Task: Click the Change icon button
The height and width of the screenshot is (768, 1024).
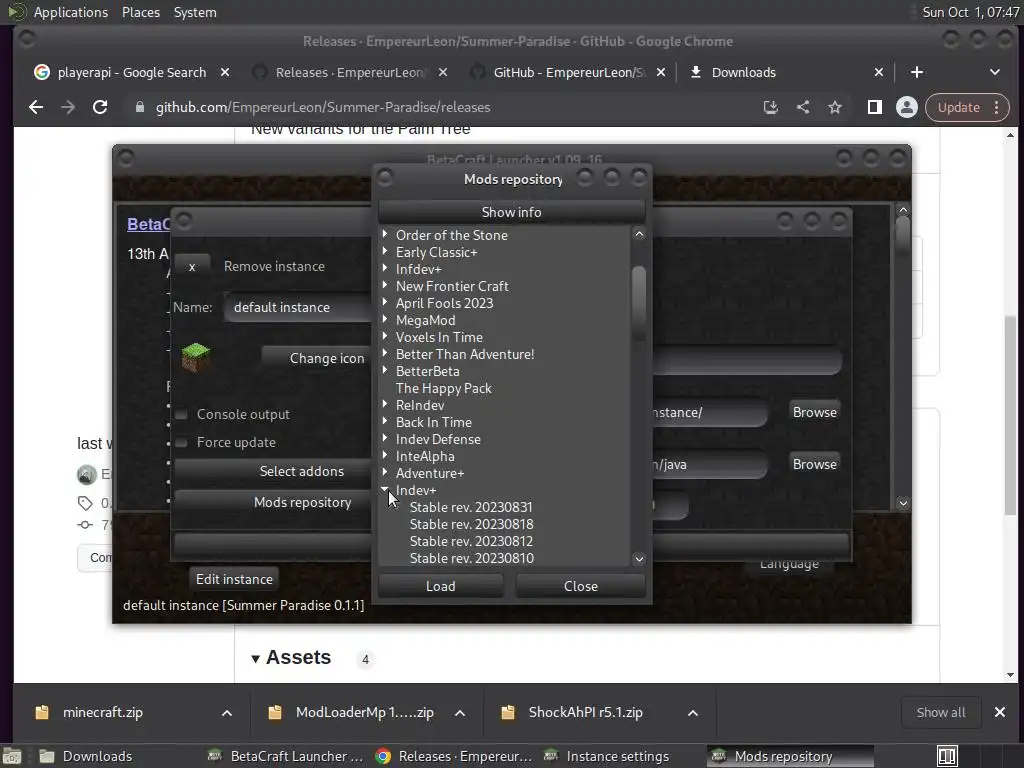Action: 316,358
